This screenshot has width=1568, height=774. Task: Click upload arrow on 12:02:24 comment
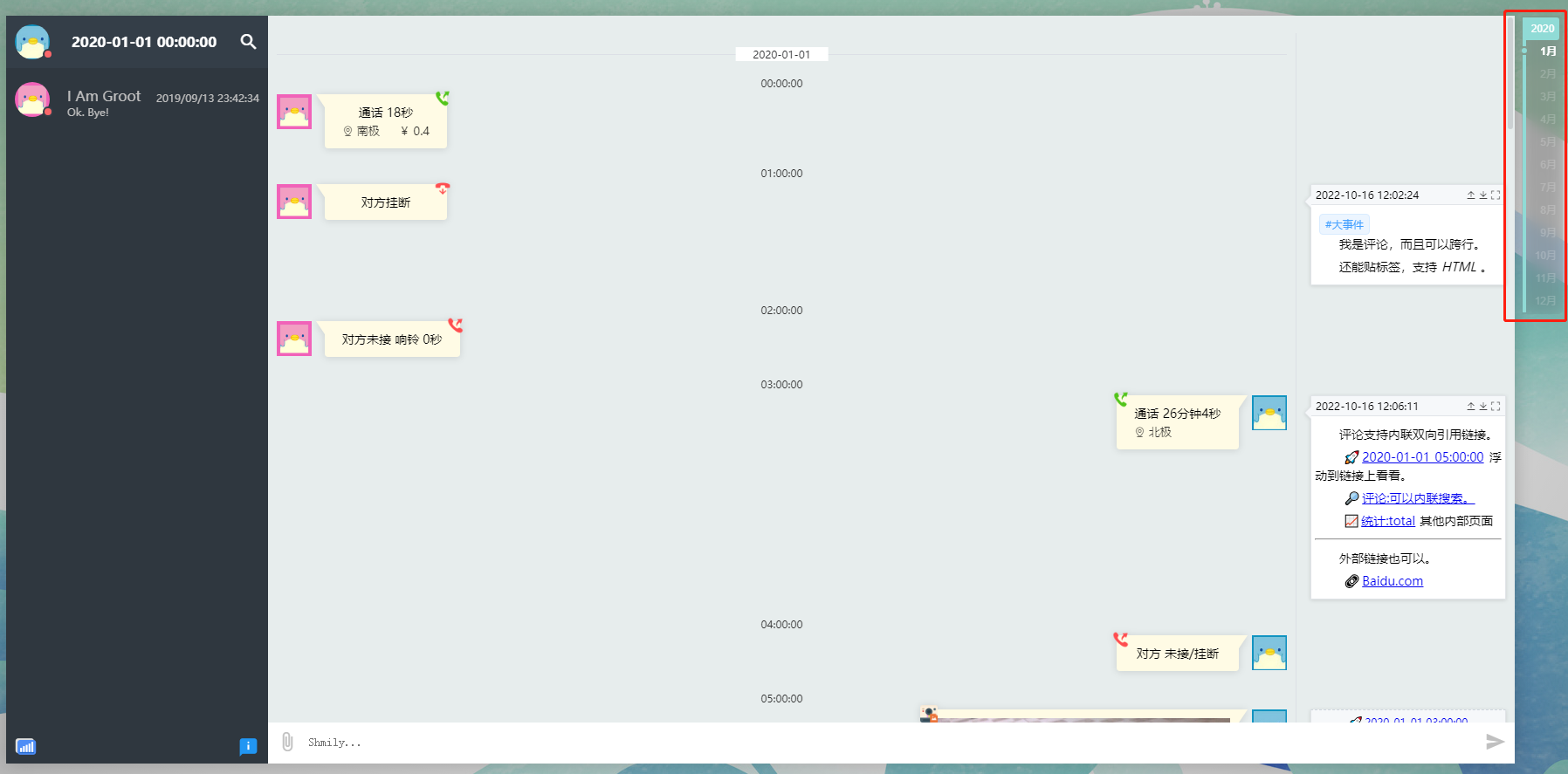pyautogui.click(x=1471, y=195)
